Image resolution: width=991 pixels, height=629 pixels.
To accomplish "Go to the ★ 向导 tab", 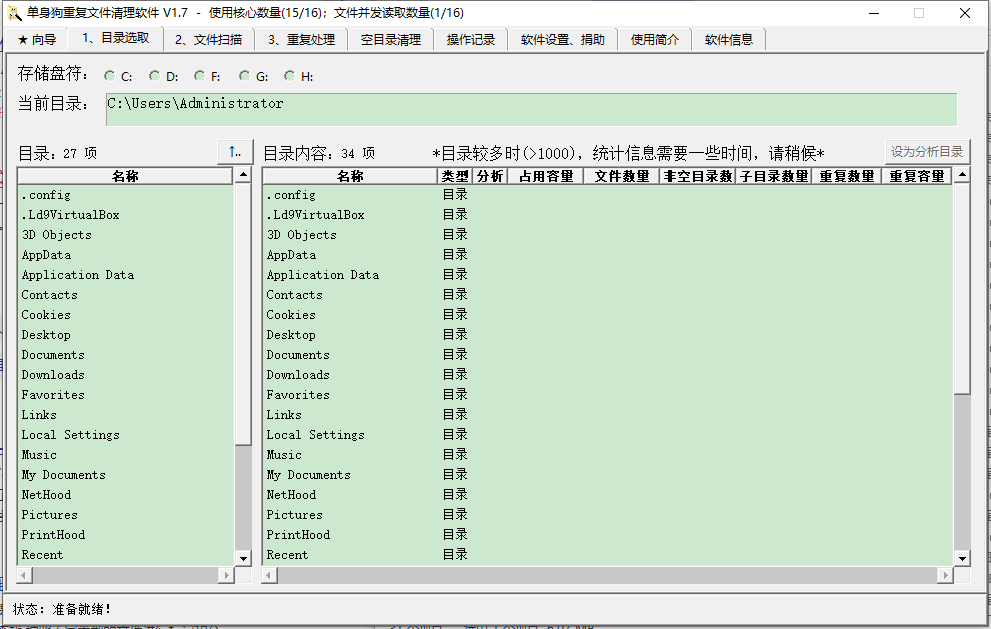I will pos(37,40).
